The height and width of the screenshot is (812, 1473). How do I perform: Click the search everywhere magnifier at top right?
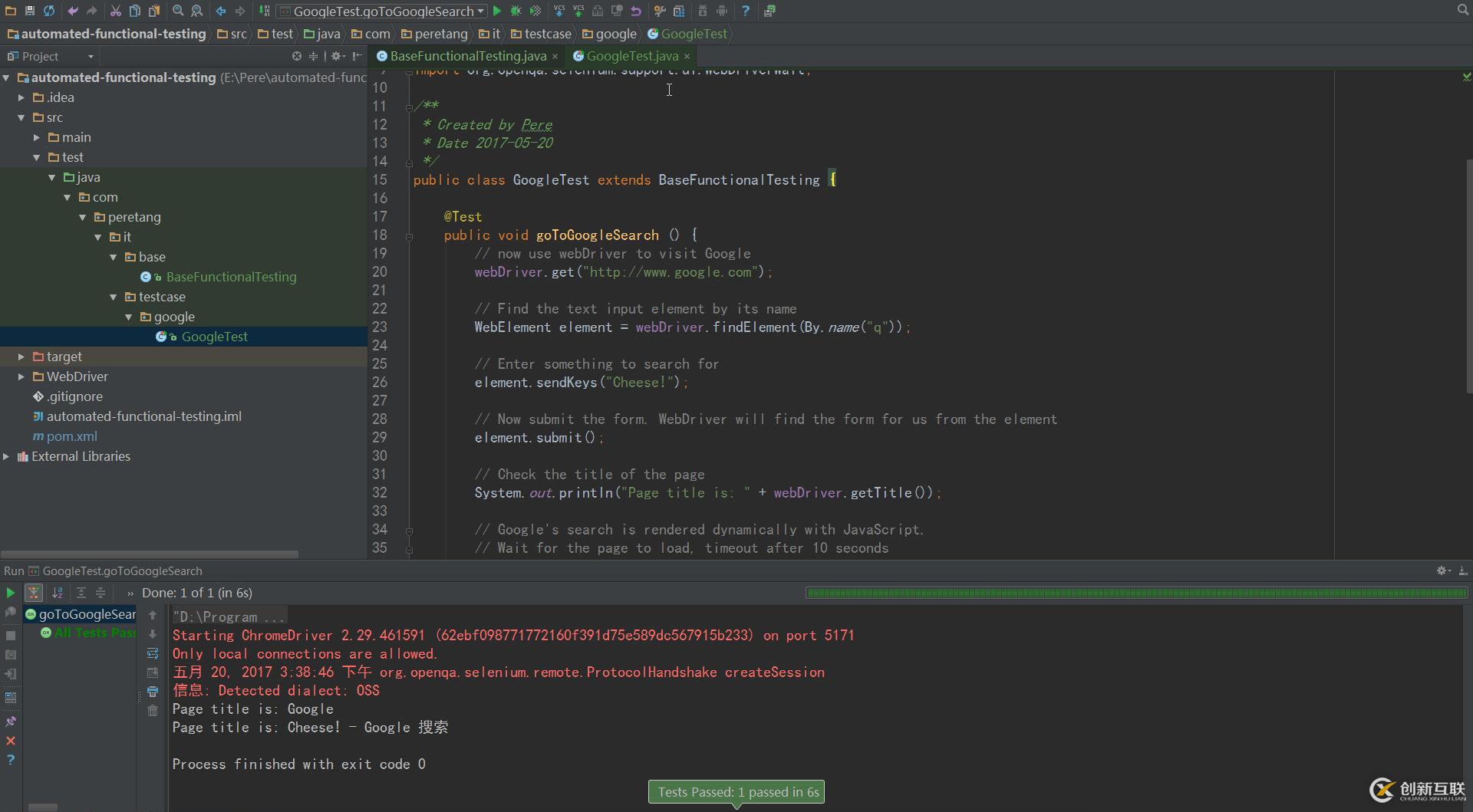(x=1462, y=10)
